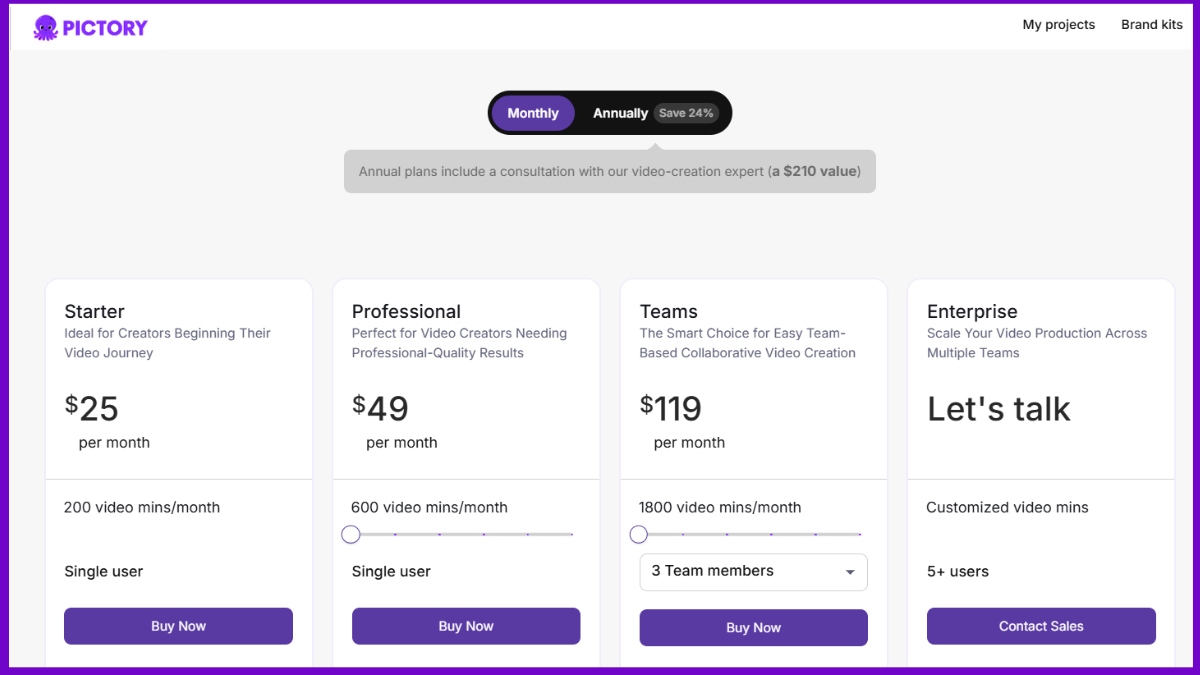This screenshot has width=1200, height=675.
Task: Click the Teams slider track's far end
Action: (859, 535)
